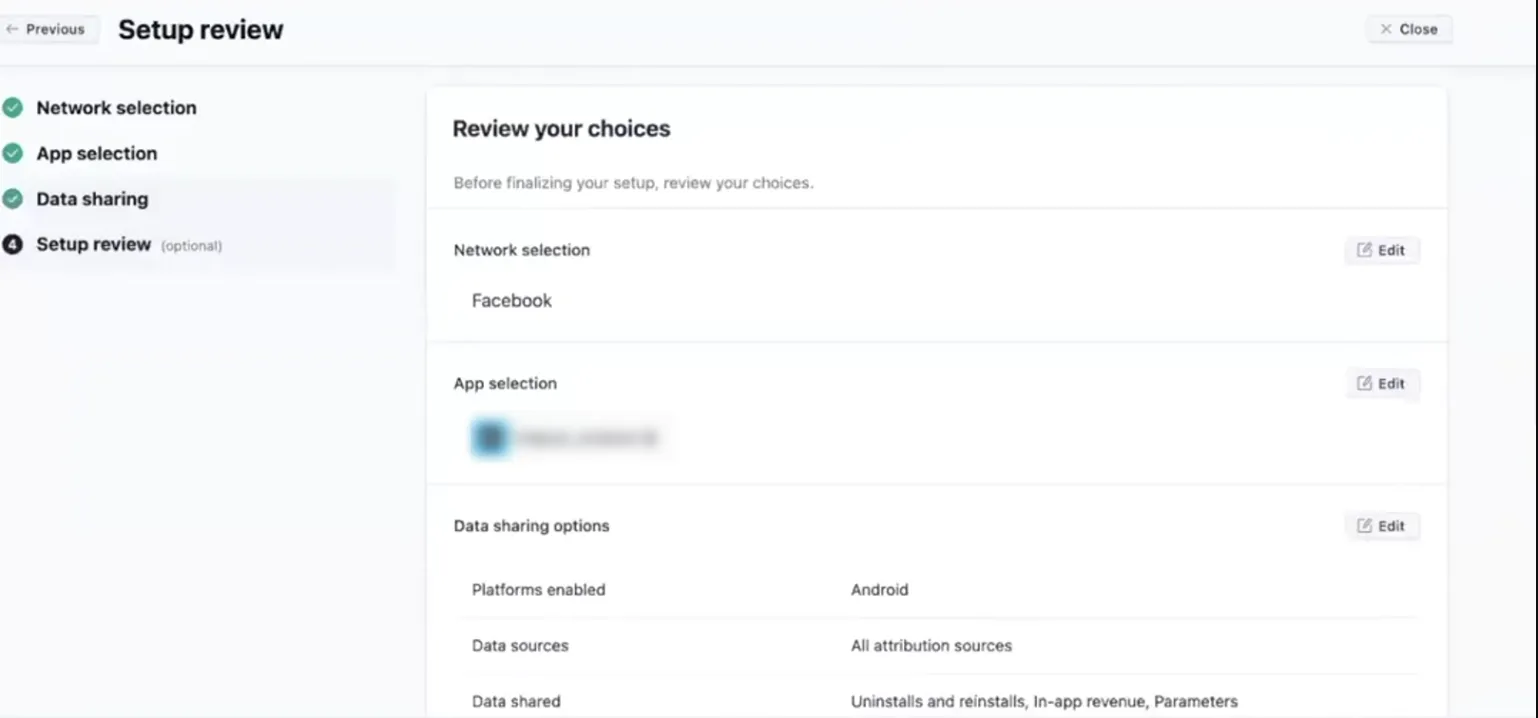Image resolution: width=1538 pixels, height=718 pixels.
Task: Click the pencil icon beside Network selection Edit
Action: click(1364, 250)
